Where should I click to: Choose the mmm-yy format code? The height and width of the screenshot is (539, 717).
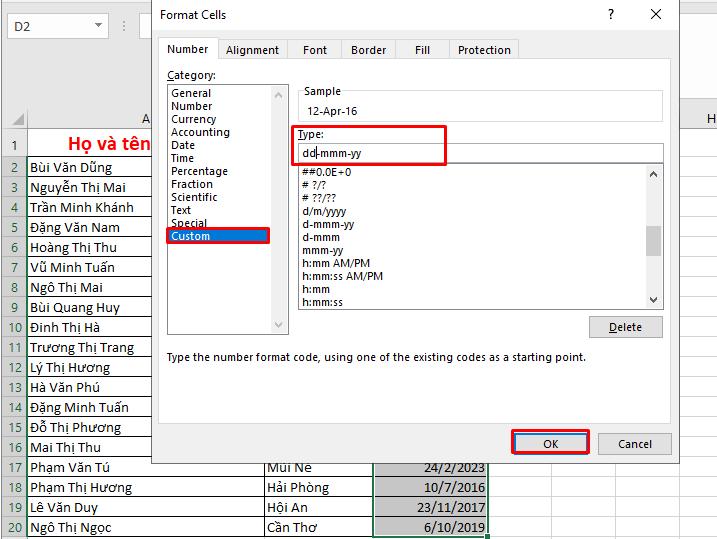[x=322, y=251]
